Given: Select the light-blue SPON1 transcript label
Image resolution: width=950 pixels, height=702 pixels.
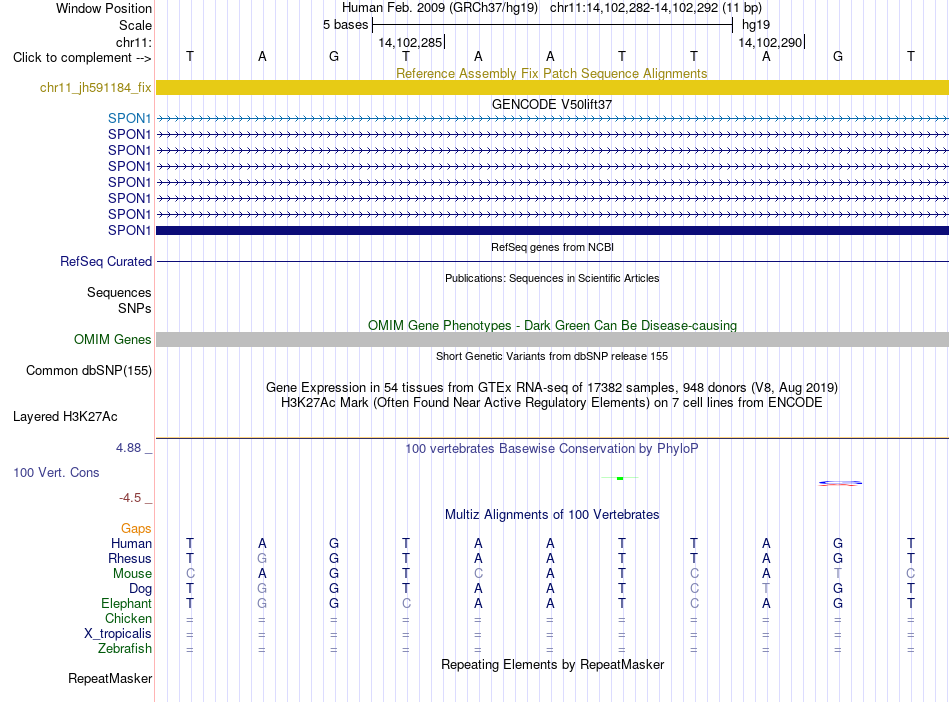Looking at the screenshot, I should [x=129, y=118].
